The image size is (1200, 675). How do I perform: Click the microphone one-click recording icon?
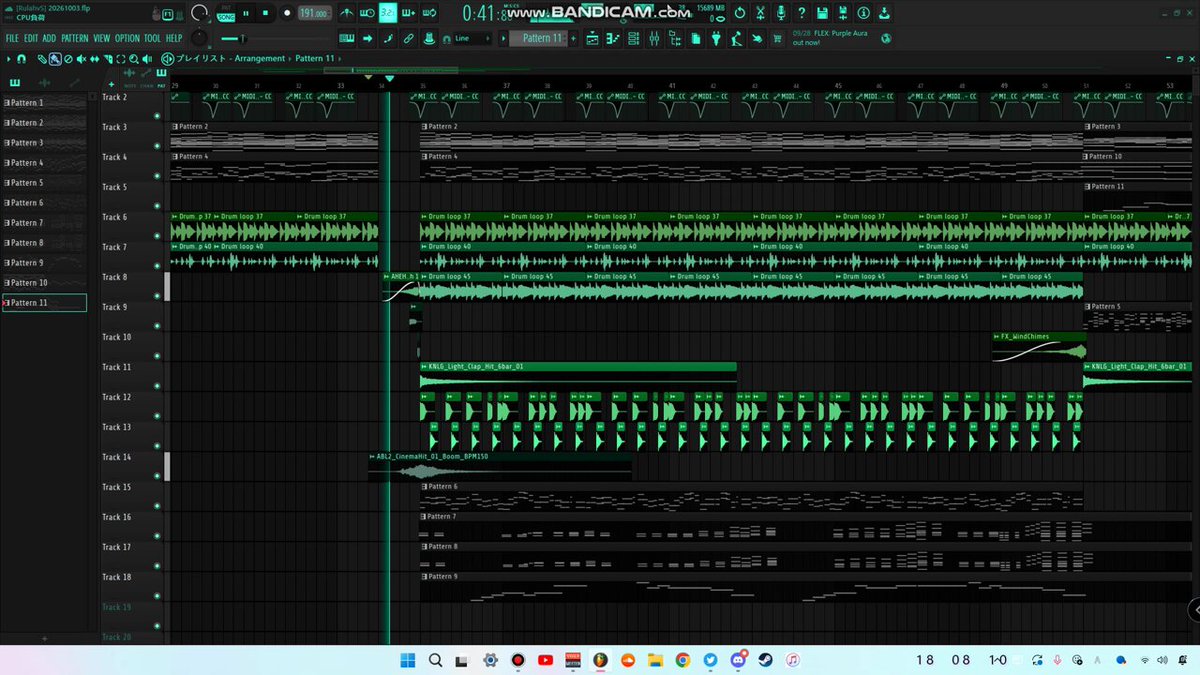pos(780,13)
